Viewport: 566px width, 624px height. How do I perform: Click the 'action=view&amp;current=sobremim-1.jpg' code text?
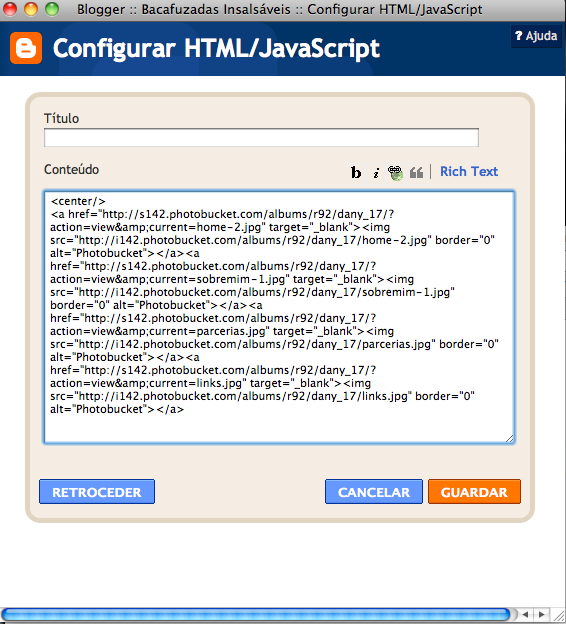[168, 279]
